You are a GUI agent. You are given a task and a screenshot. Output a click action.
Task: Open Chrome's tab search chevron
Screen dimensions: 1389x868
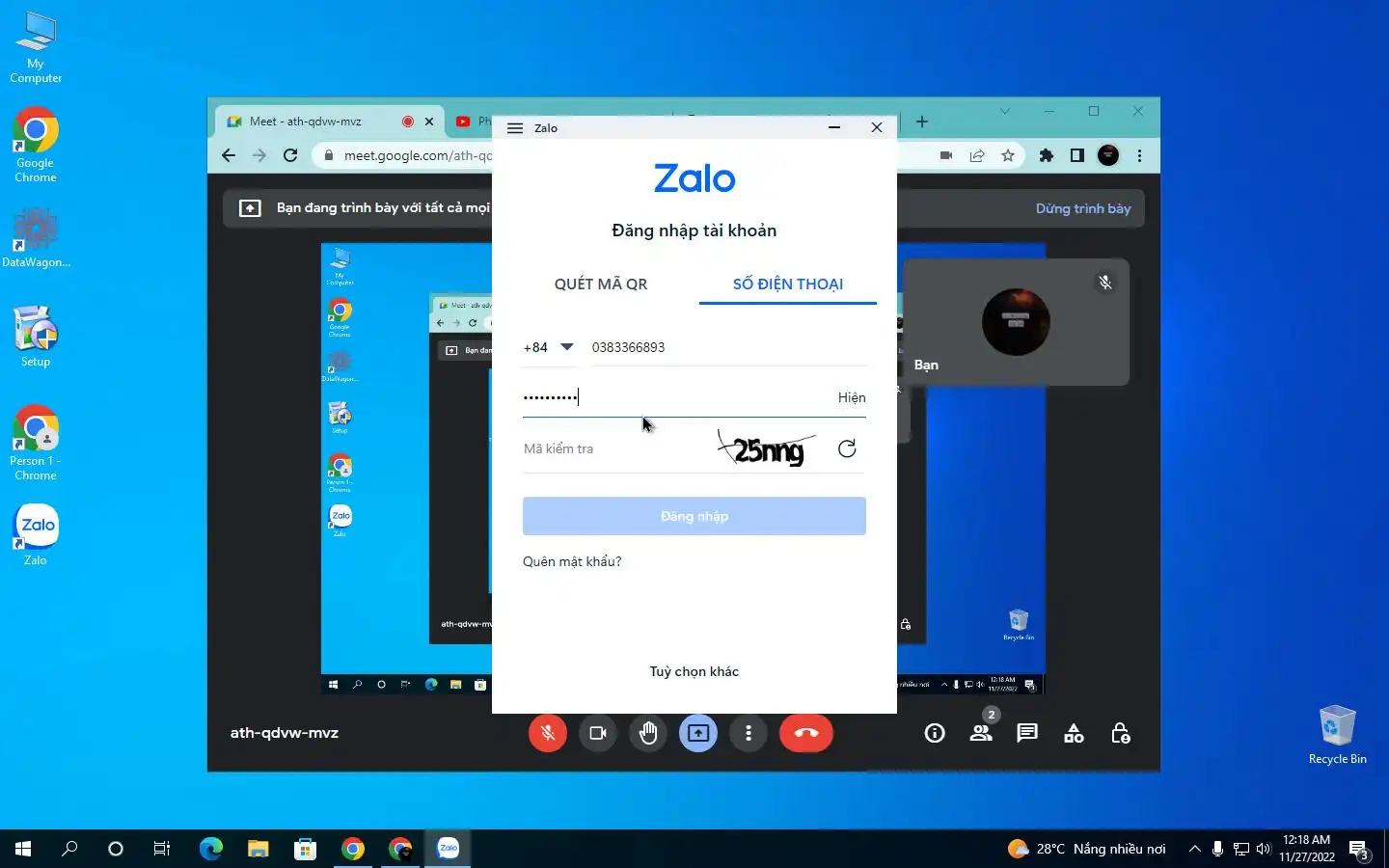(1004, 111)
